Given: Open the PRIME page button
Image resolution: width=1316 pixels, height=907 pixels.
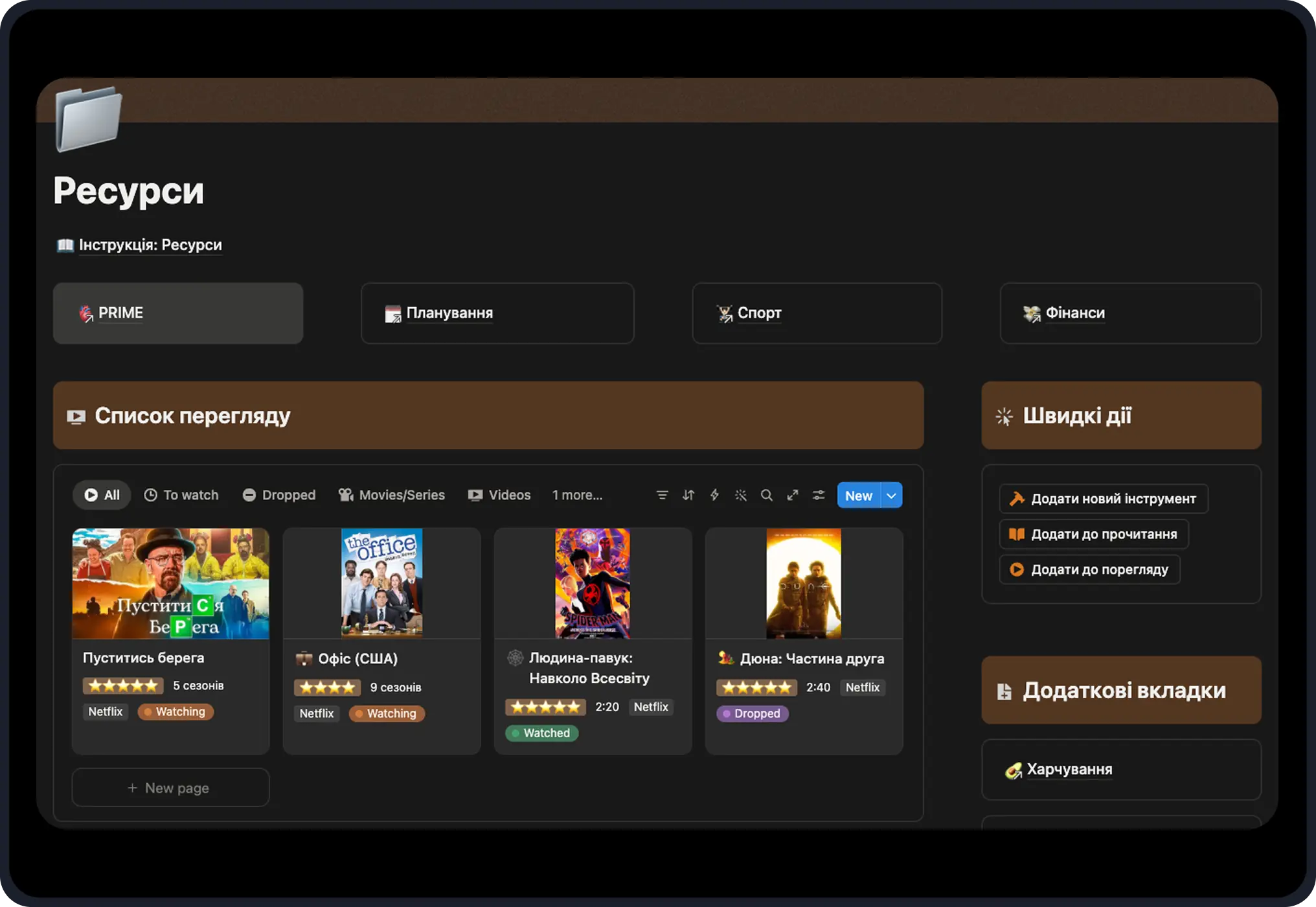Looking at the screenshot, I should coord(178,313).
